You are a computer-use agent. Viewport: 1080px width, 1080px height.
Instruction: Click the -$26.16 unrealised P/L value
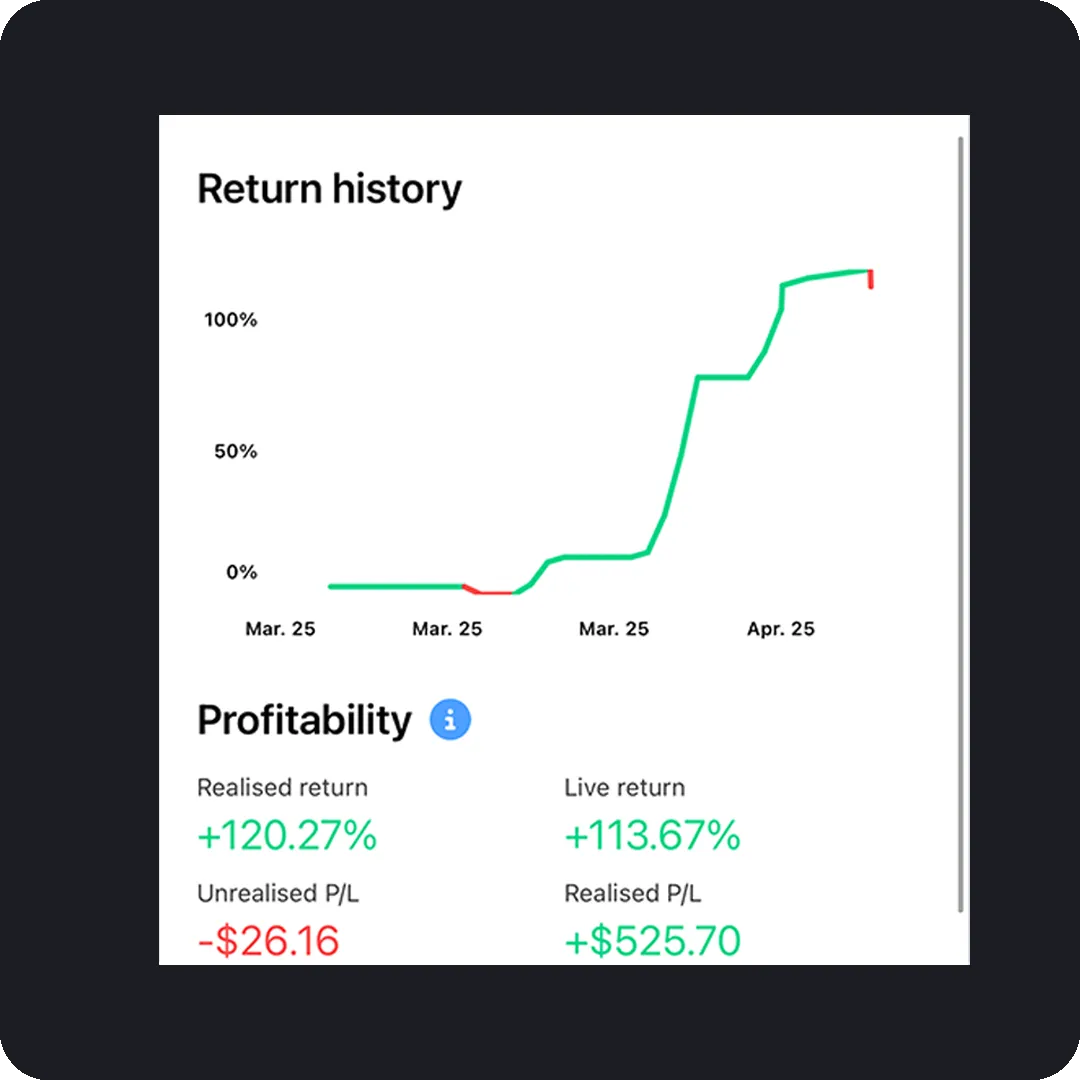point(268,941)
